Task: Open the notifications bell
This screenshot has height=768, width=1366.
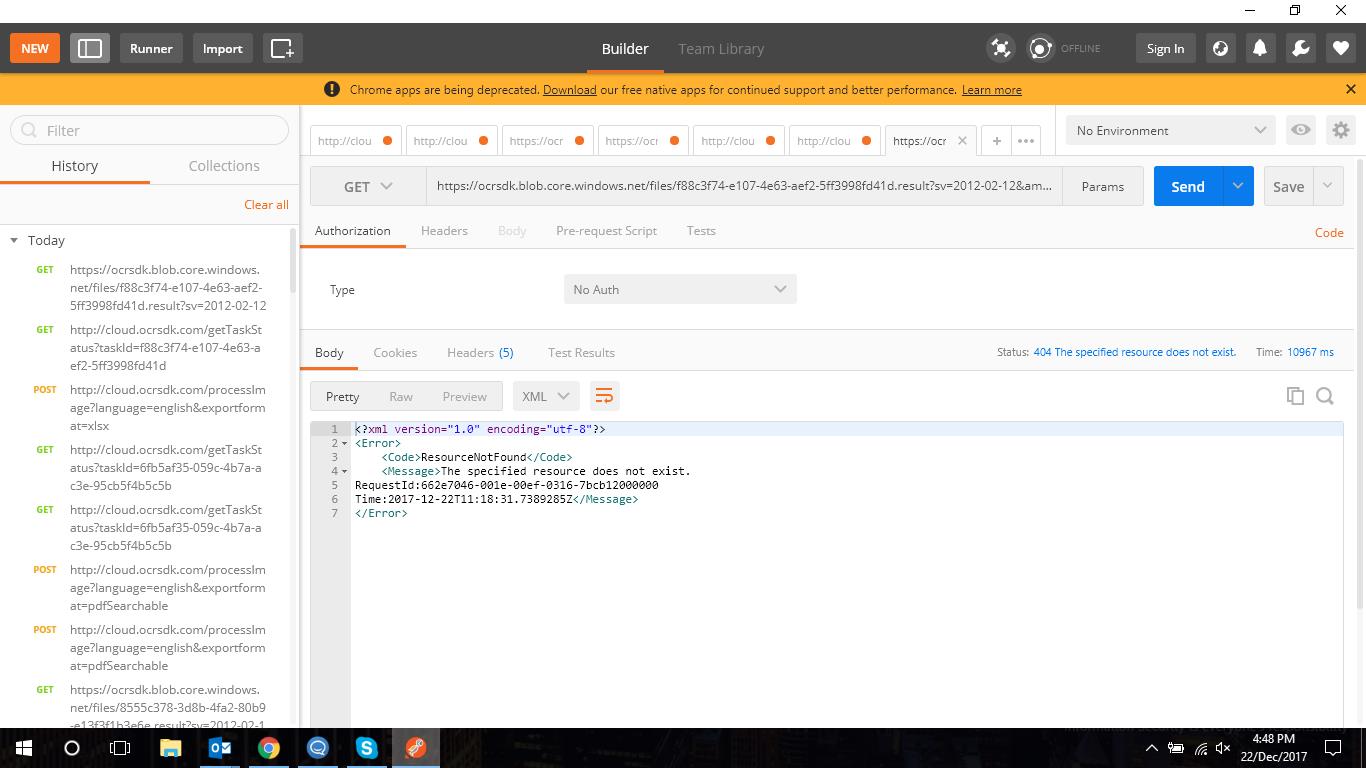Action: point(1259,47)
